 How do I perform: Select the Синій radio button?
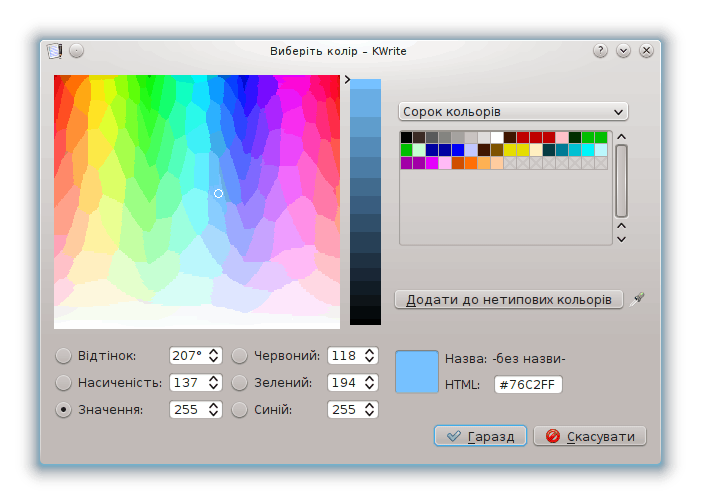click(240, 409)
